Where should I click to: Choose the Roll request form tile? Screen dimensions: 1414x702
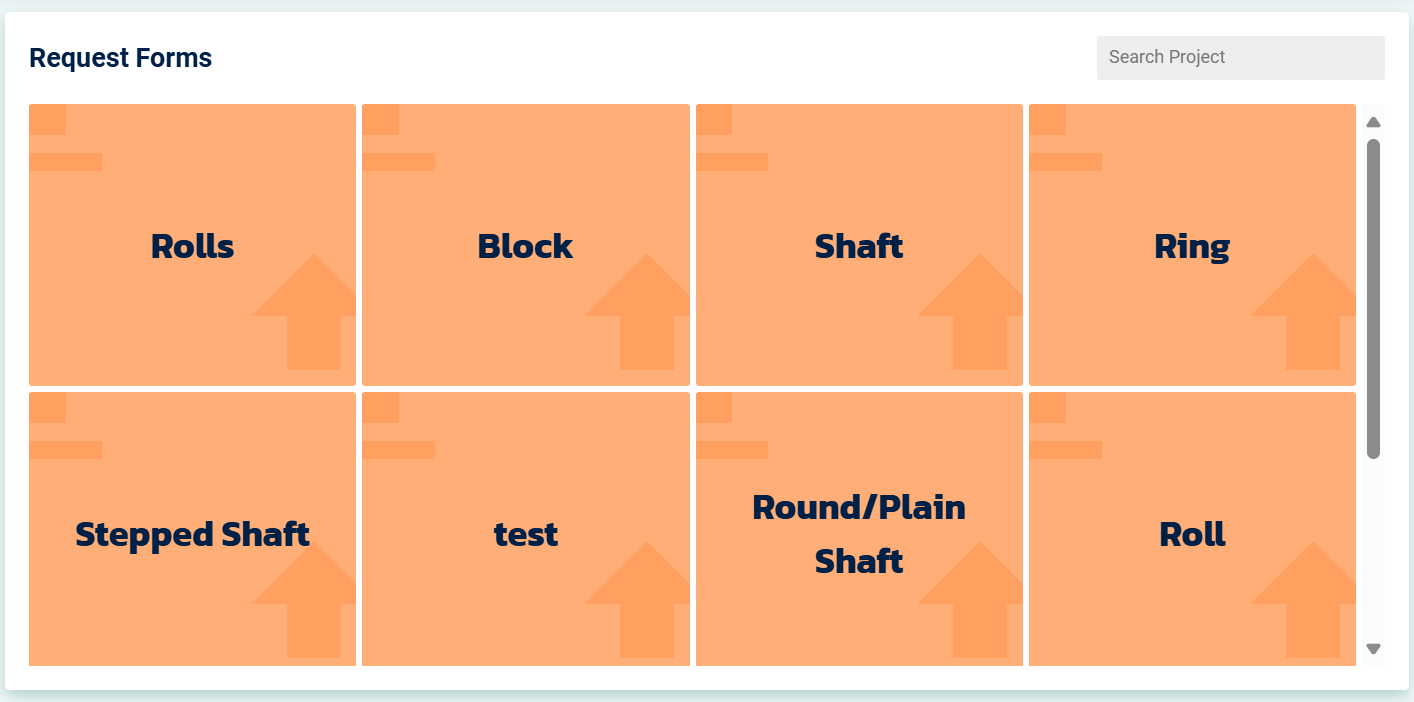[1192, 534]
